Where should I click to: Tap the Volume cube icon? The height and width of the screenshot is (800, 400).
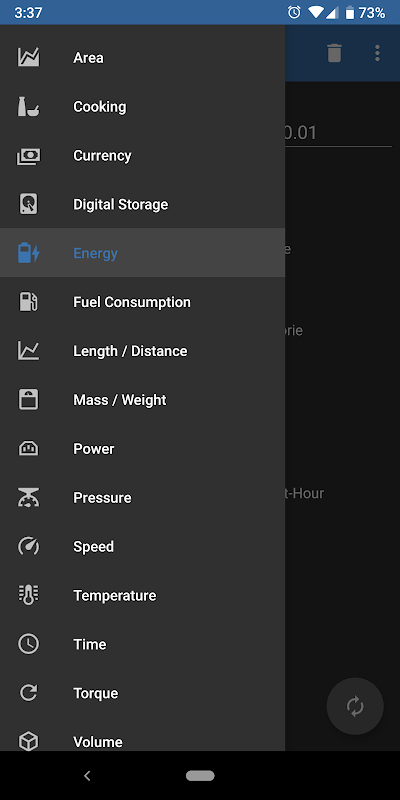[x=29, y=741]
